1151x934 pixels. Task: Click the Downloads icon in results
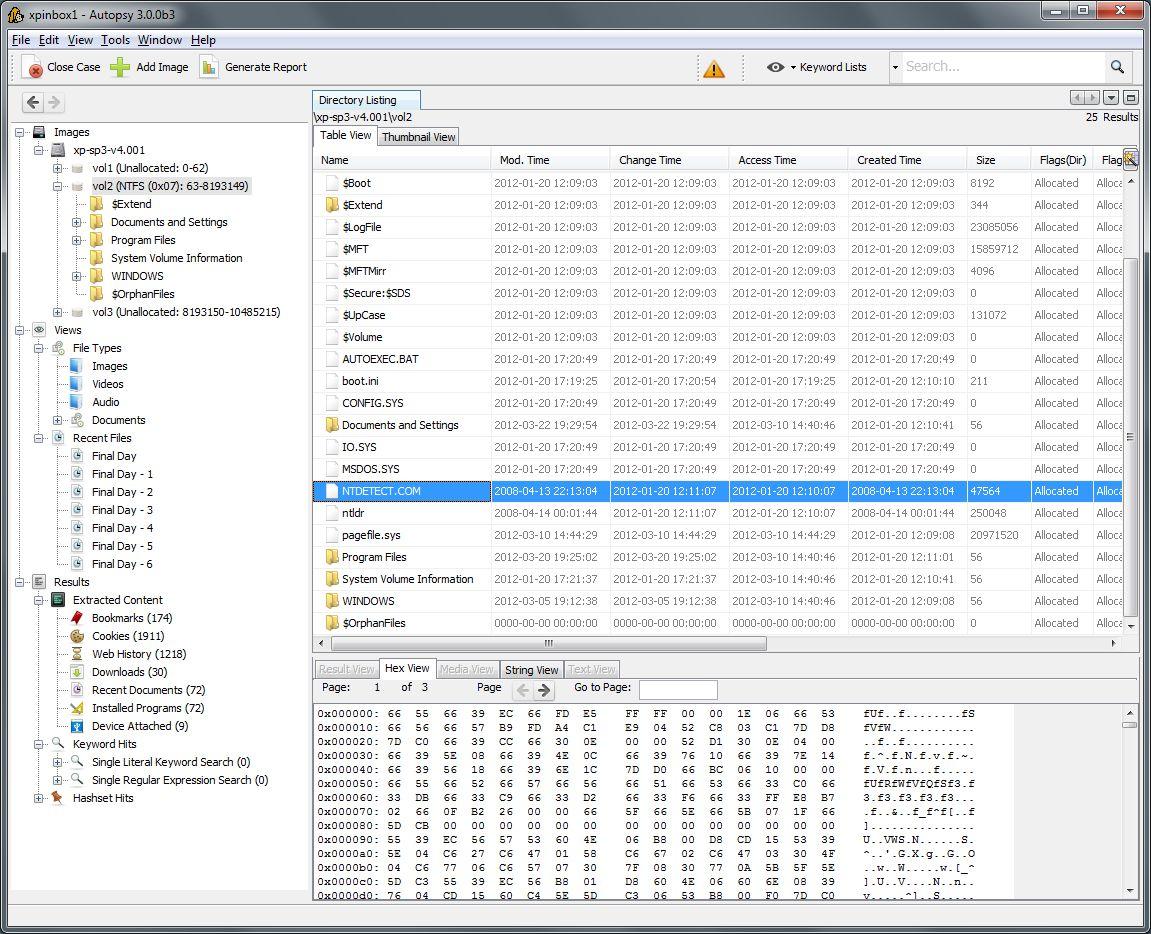tap(77, 672)
